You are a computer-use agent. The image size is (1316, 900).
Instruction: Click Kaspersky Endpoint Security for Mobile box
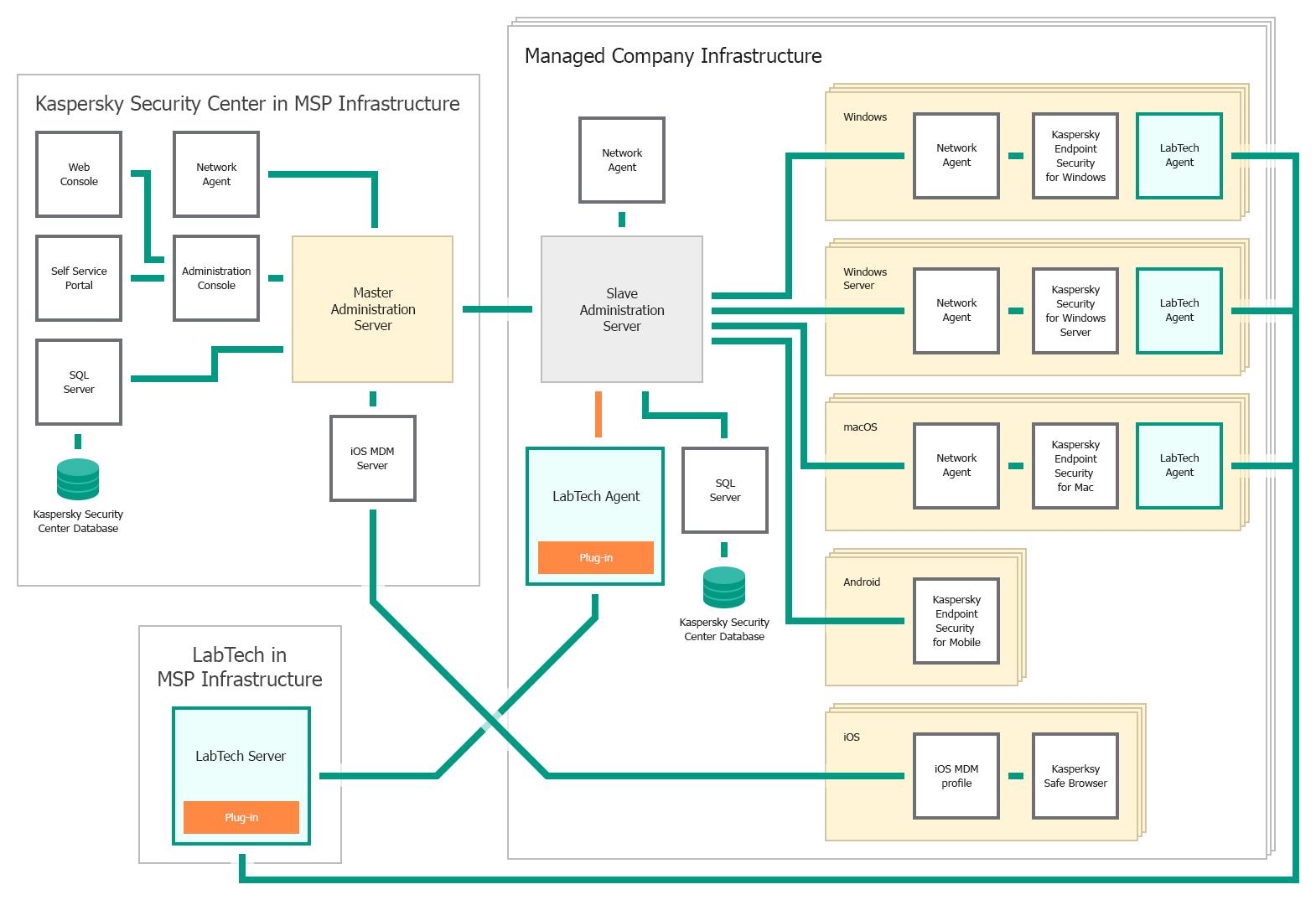pyautogui.click(x=956, y=621)
